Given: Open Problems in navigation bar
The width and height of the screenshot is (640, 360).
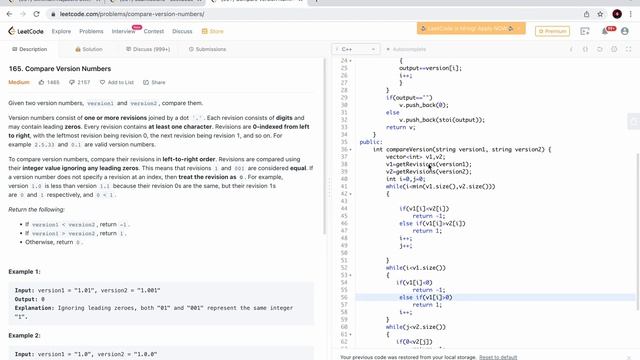Looking at the screenshot, I should [91, 31].
